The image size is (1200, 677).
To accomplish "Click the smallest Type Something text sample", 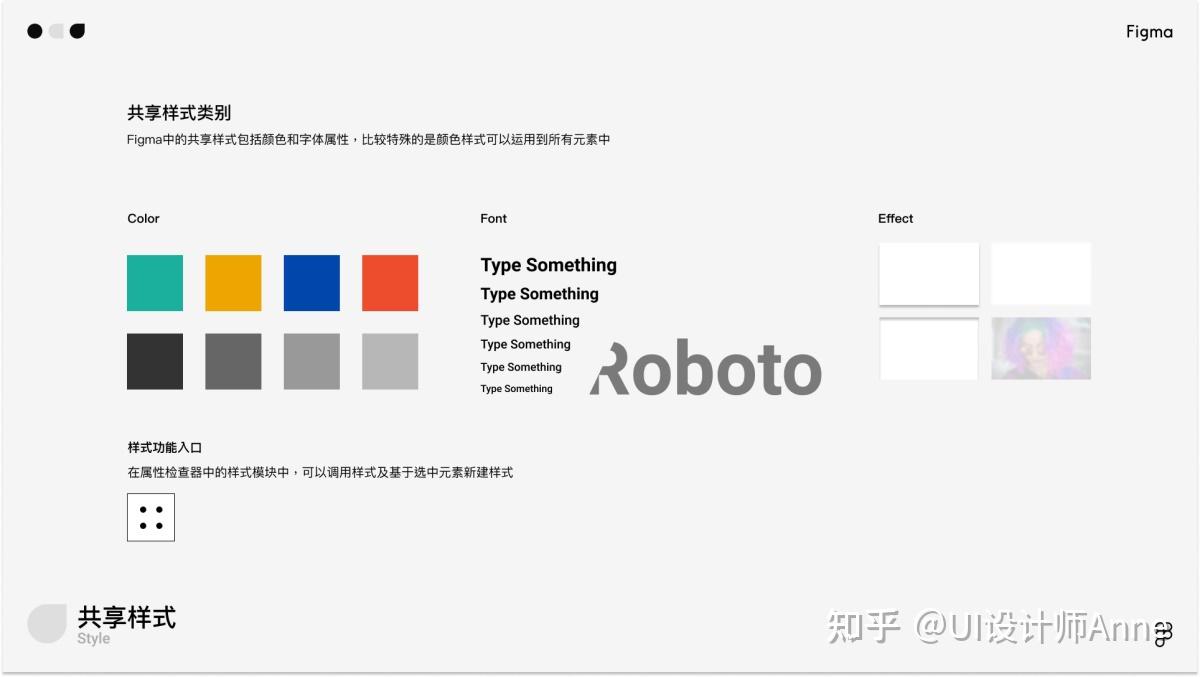I will pyautogui.click(x=517, y=388).
